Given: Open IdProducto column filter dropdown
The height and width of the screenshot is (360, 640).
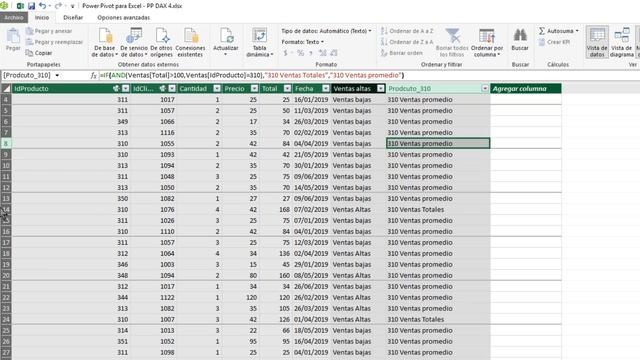Looking at the screenshot, I should (x=126, y=89).
